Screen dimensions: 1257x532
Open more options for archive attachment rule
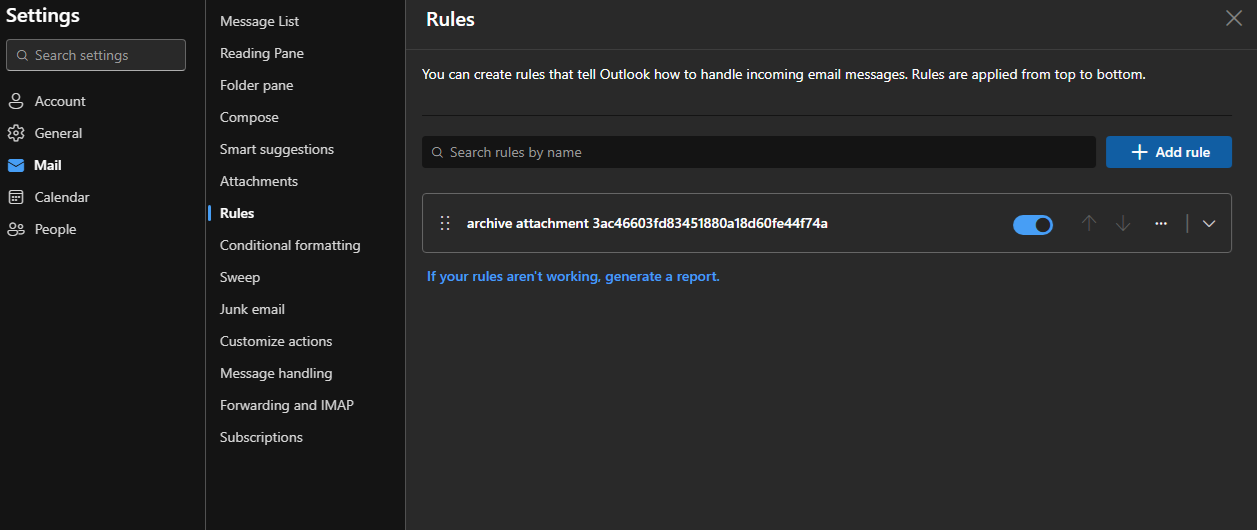point(1161,223)
